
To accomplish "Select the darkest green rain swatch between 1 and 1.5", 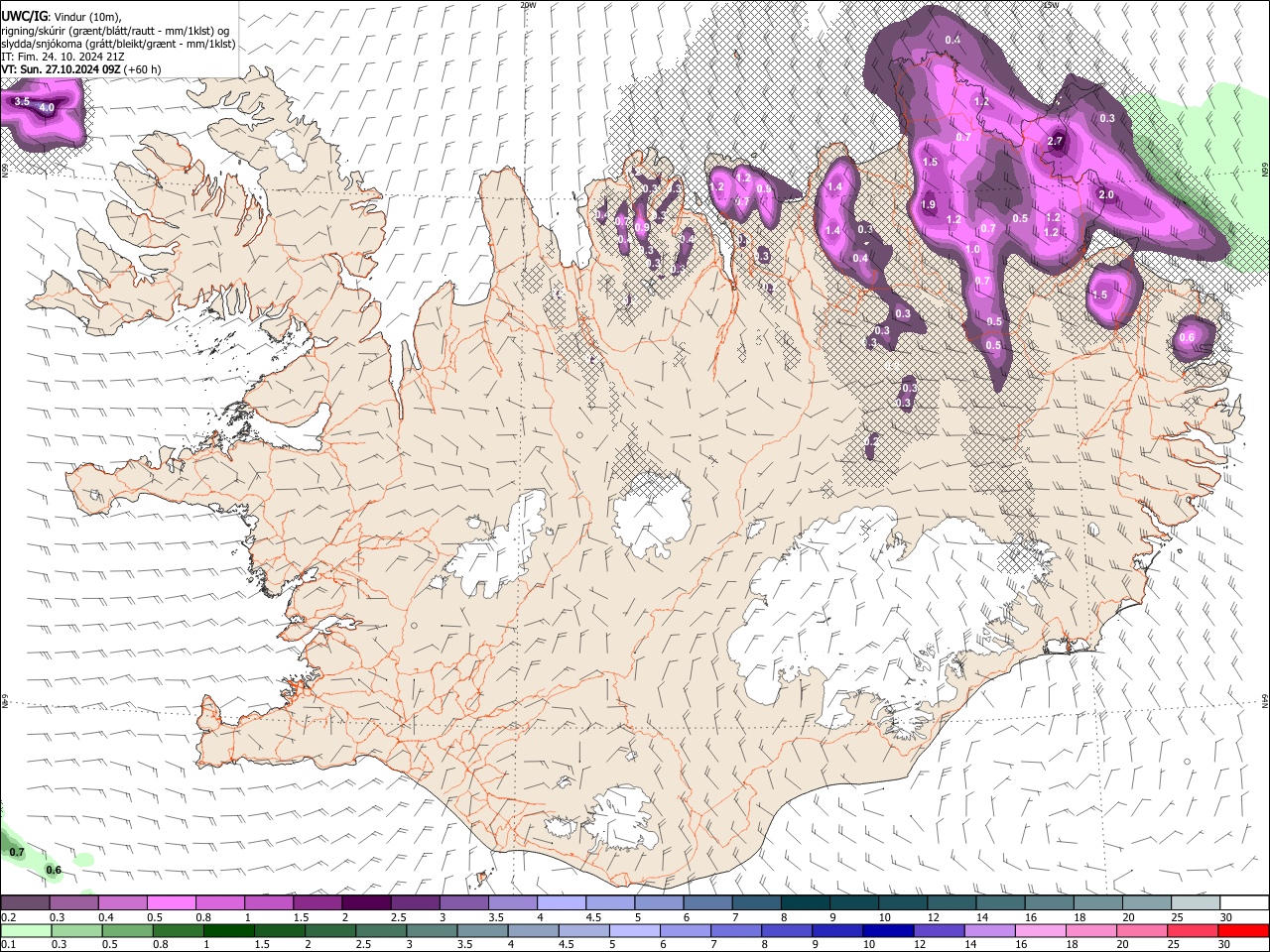I will click(229, 931).
